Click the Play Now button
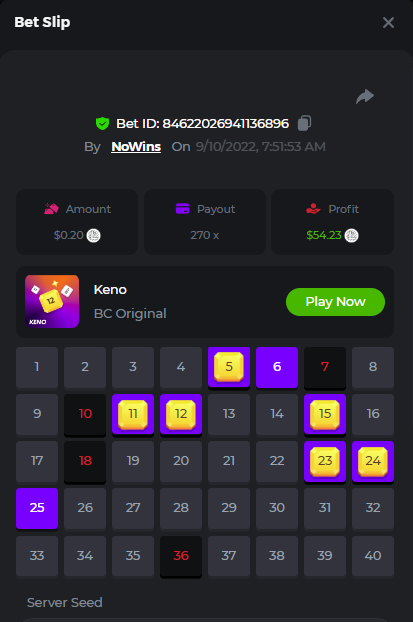 click(335, 302)
